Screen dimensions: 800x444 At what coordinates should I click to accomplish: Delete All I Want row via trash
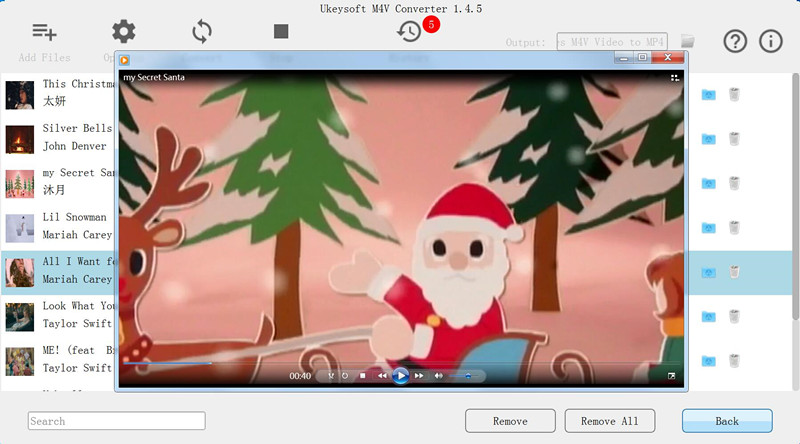click(x=734, y=272)
